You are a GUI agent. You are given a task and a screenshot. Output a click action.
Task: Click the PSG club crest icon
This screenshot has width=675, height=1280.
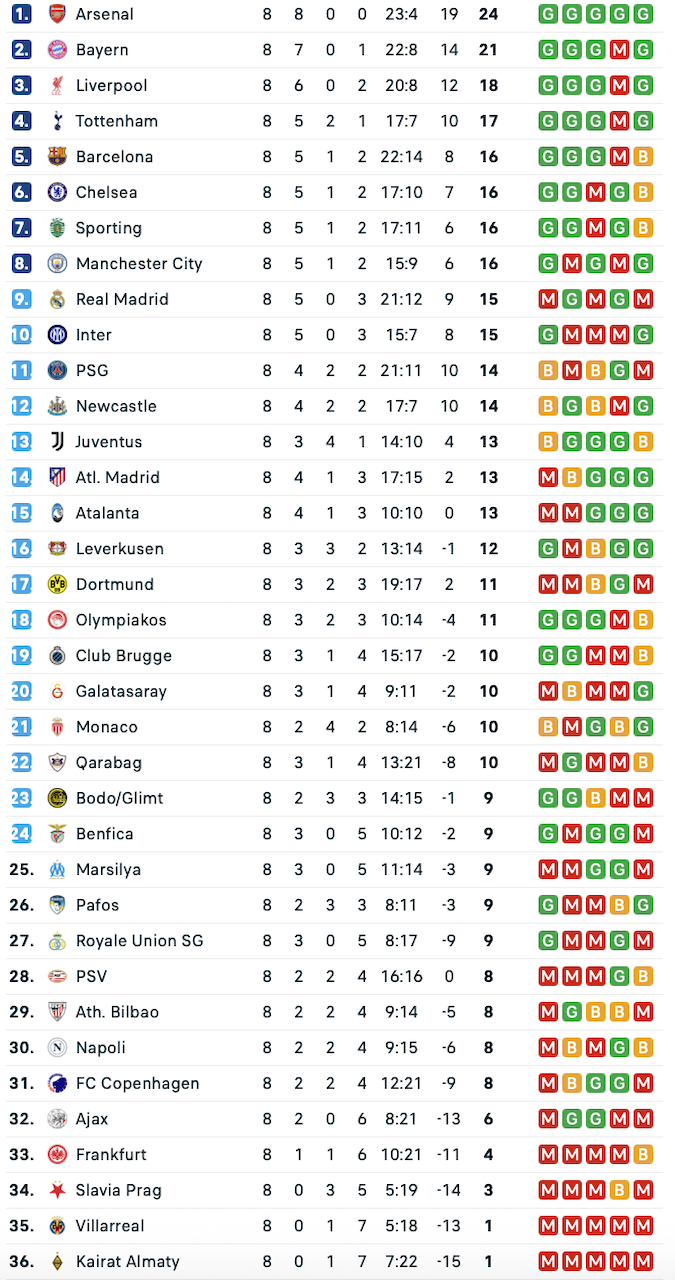(x=57, y=371)
